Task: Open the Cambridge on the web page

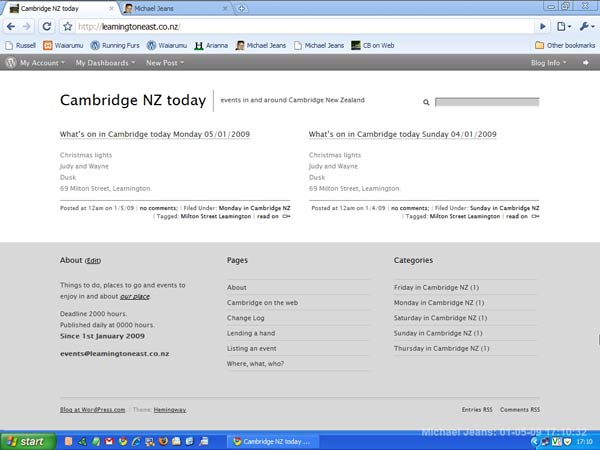Action: 262,303
